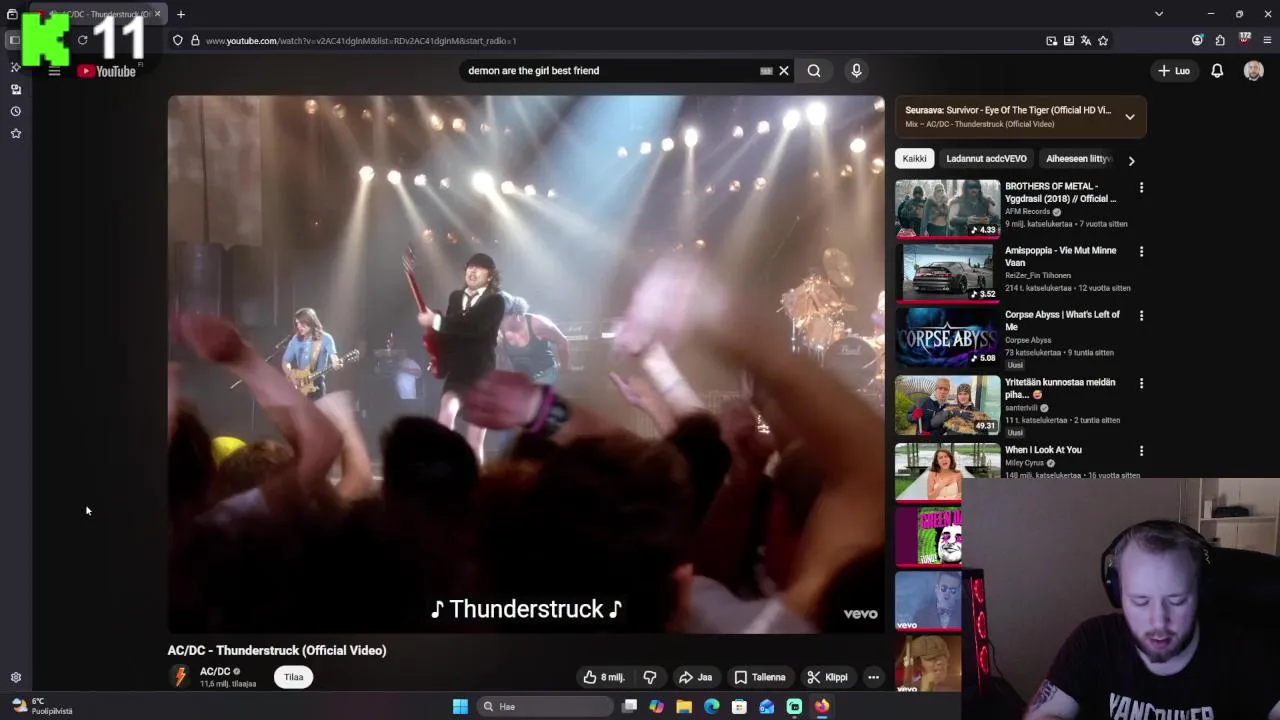This screenshot has height=720, width=1280.
Task: Open the Corpse Abyss thumbnail
Action: point(947,338)
